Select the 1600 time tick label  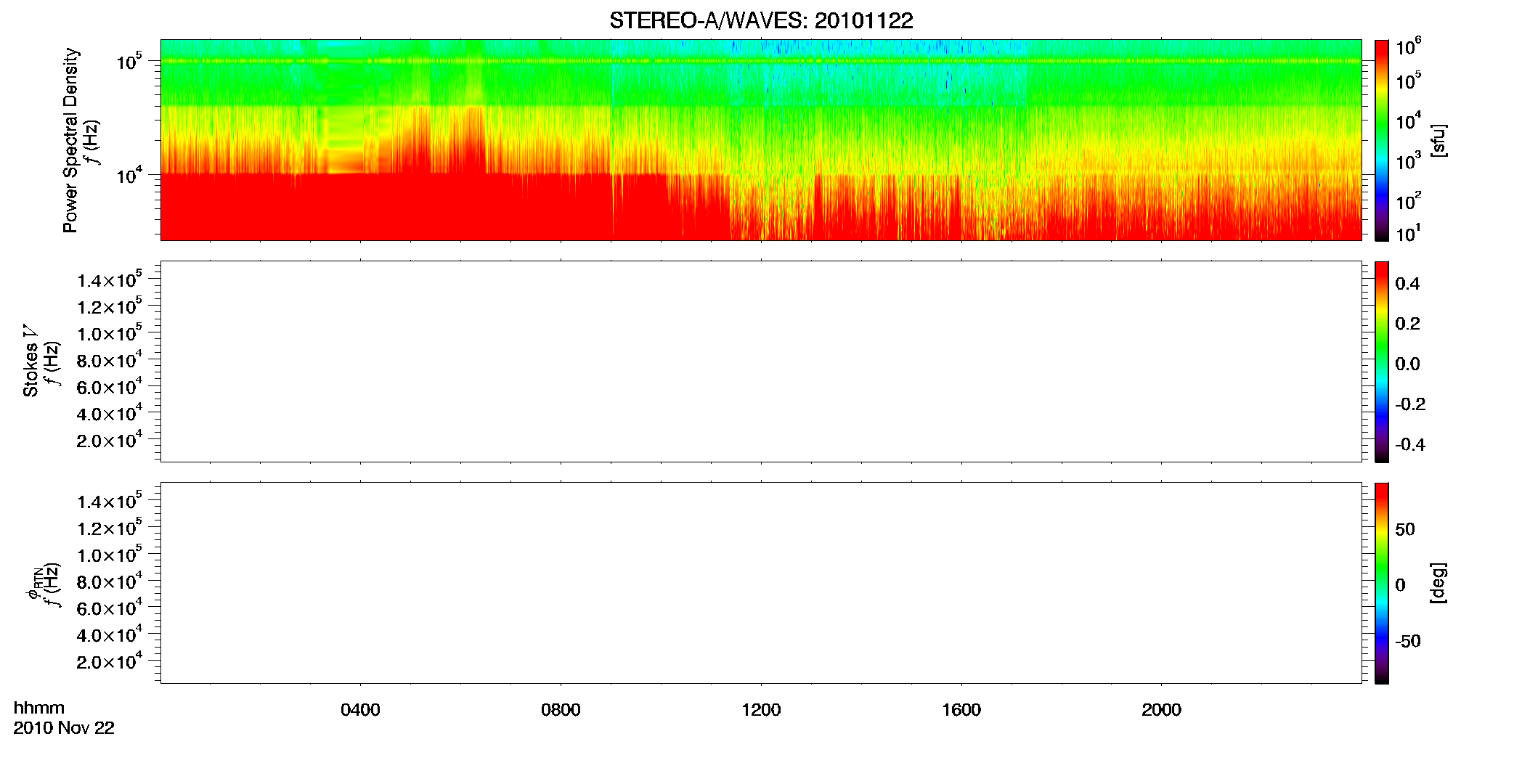[961, 710]
